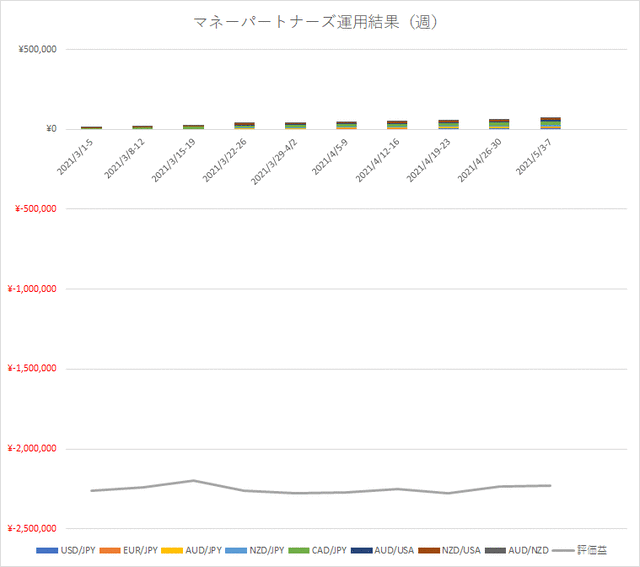
Task: Select the stacked bar for week 2021/3/22-26
Action: pos(244,126)
